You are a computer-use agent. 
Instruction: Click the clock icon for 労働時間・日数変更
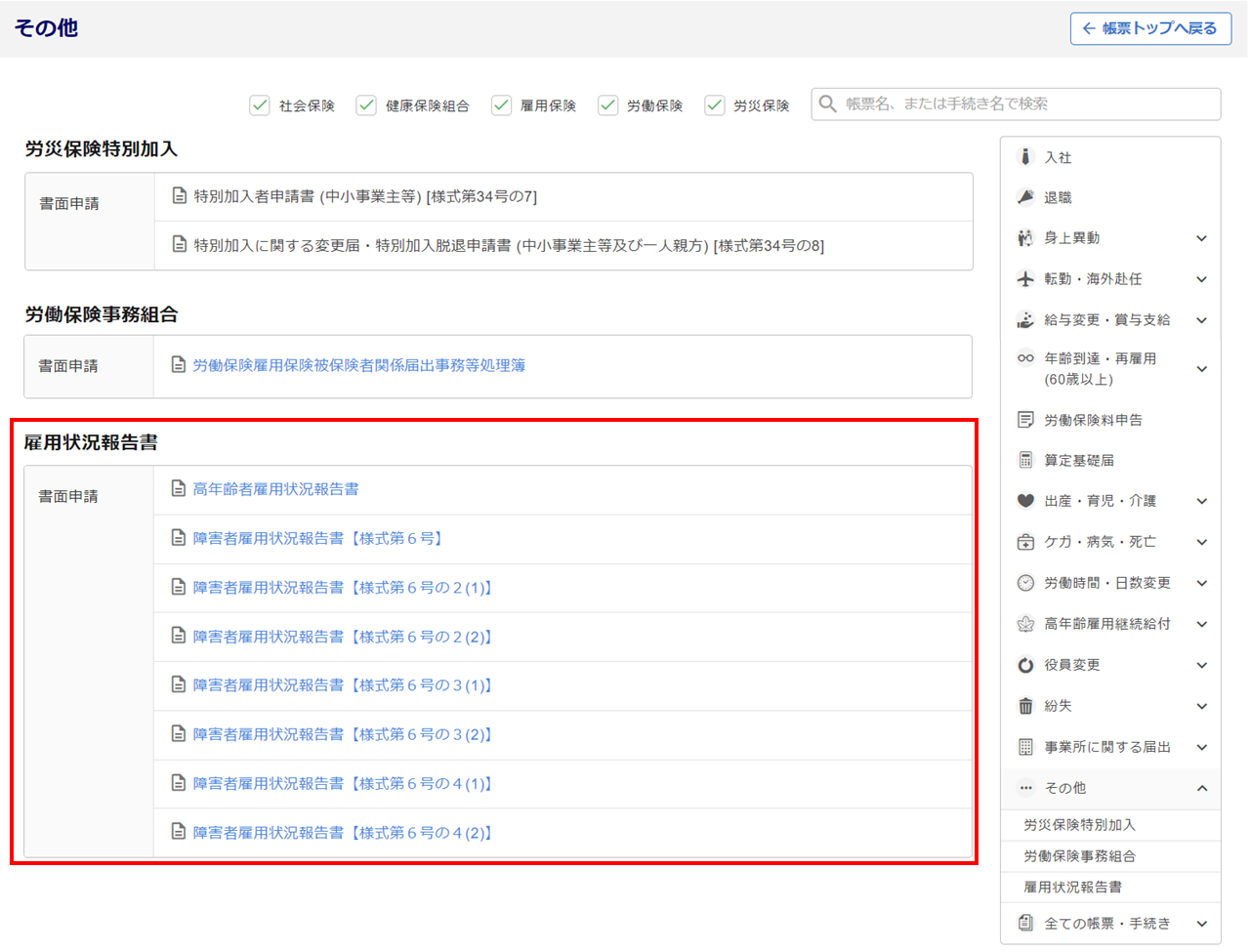click(x=1024, y=583)
